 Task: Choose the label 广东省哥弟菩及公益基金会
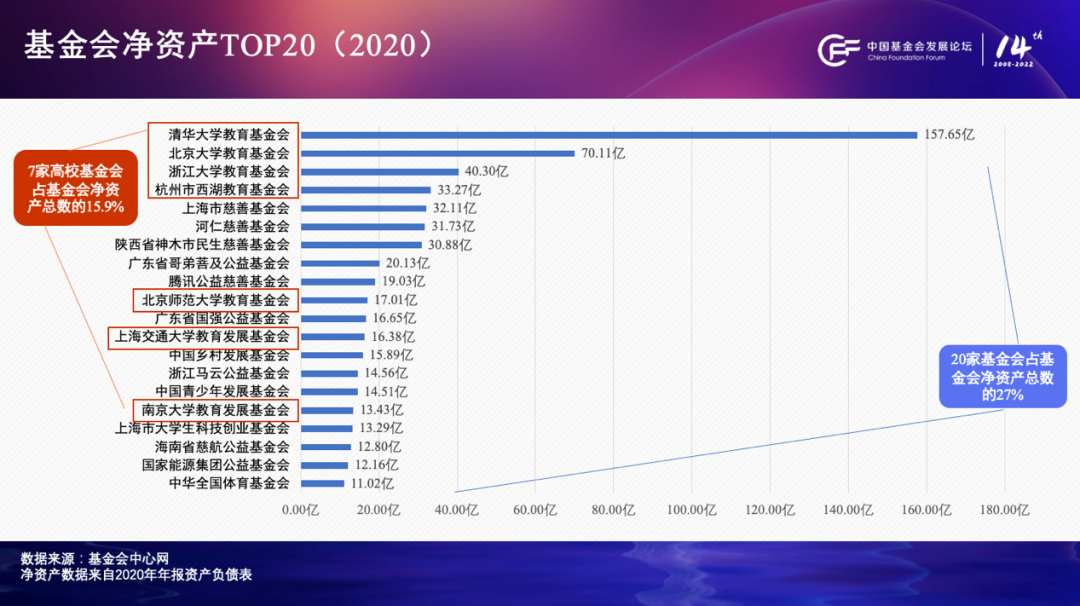[x=209, y=263]
